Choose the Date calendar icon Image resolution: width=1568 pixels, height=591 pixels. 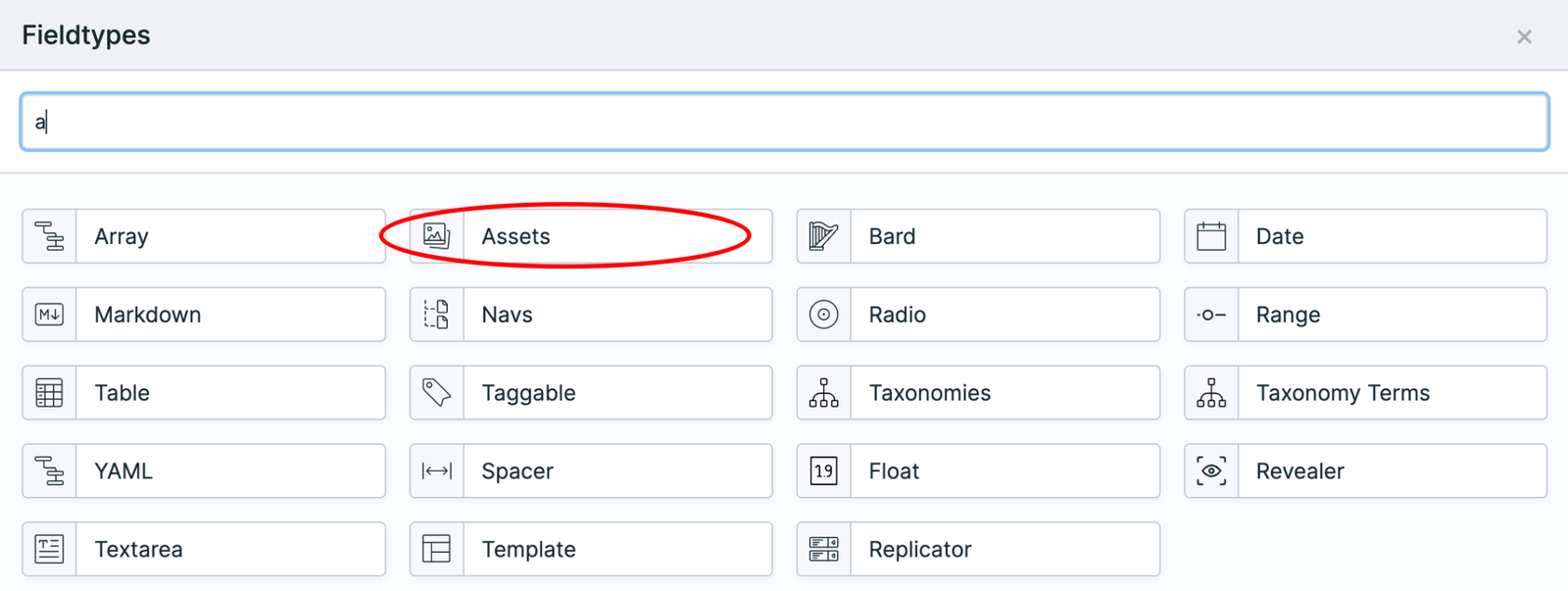click(x=1211, y=236)
